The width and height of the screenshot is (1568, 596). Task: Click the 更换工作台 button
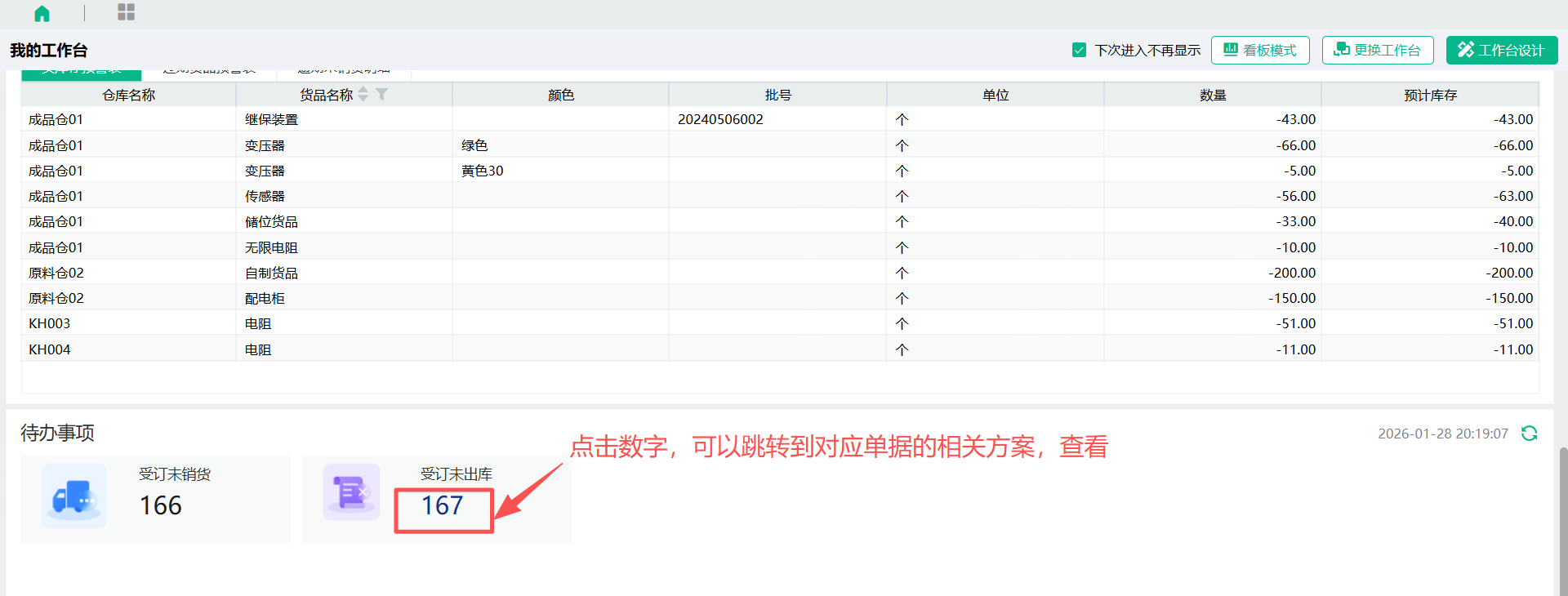[x=1377, y=51]
